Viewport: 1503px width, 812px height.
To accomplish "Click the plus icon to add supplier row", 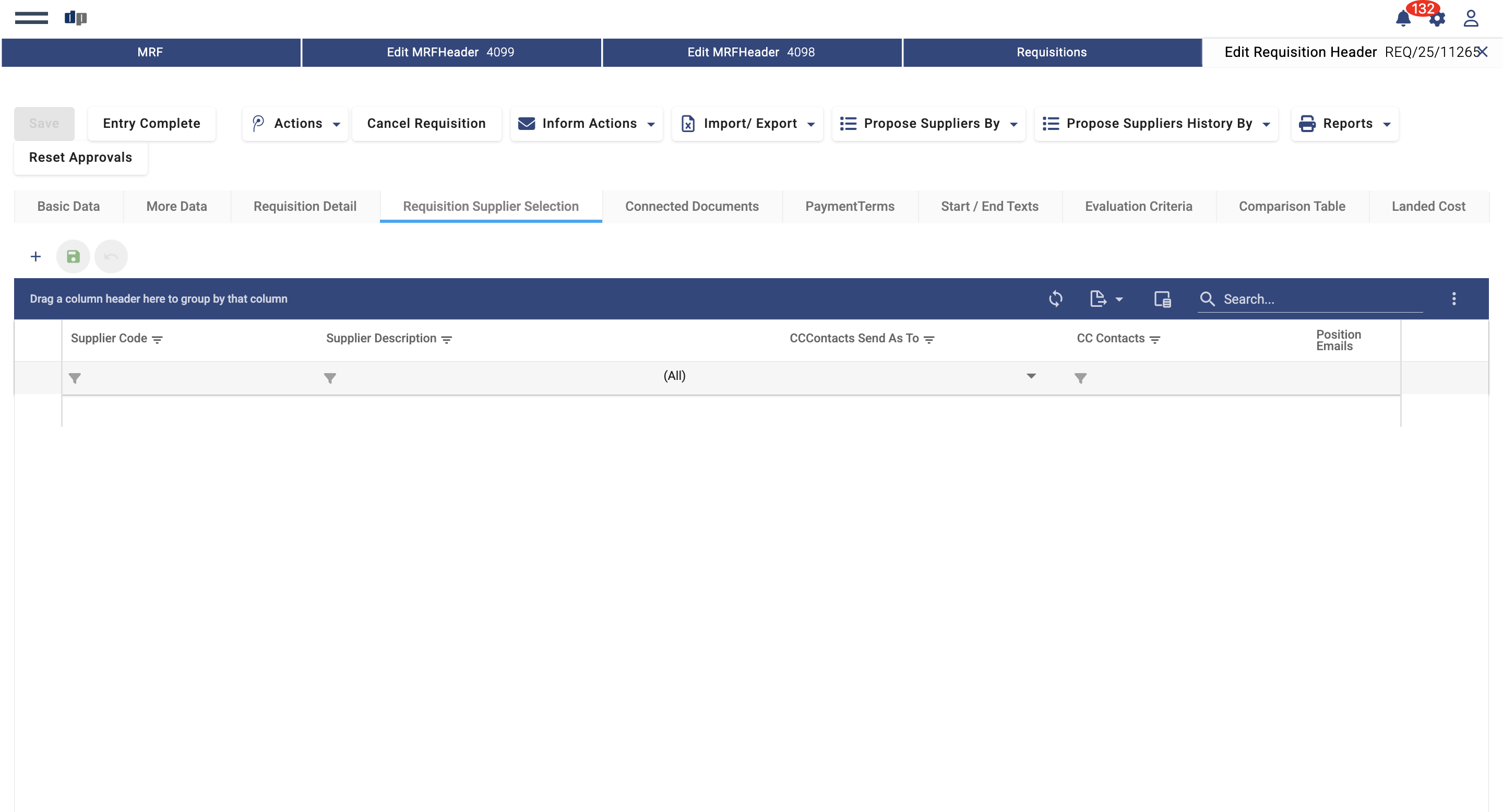I will tap(35, 257).
